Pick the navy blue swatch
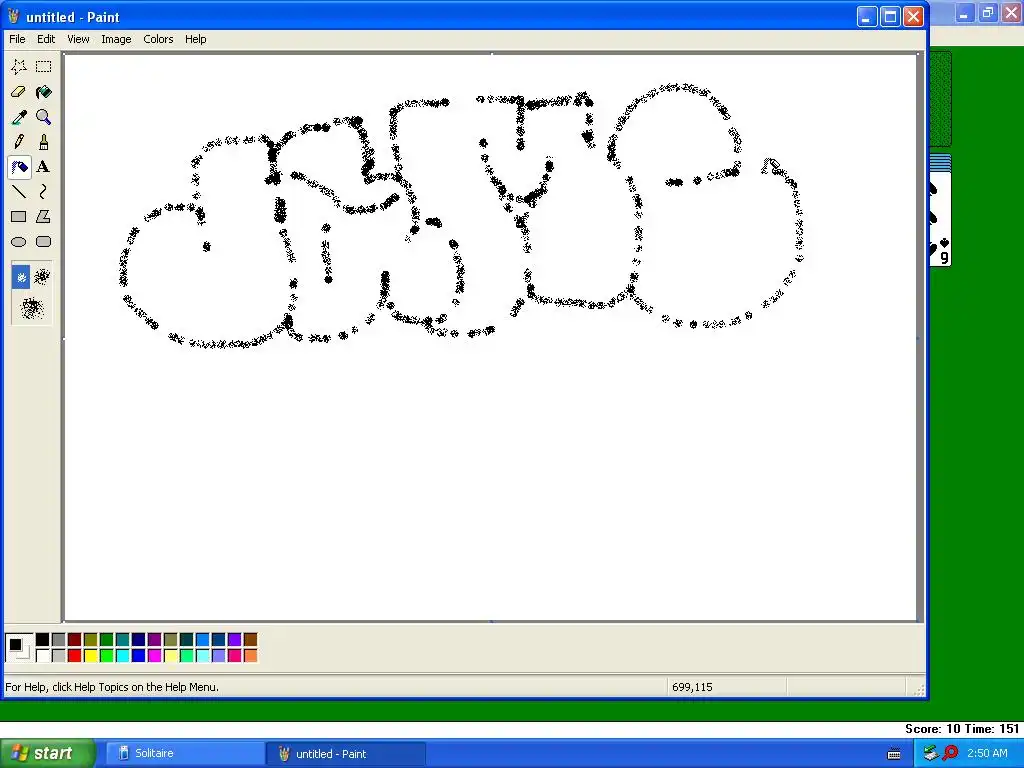 [138, 639]
